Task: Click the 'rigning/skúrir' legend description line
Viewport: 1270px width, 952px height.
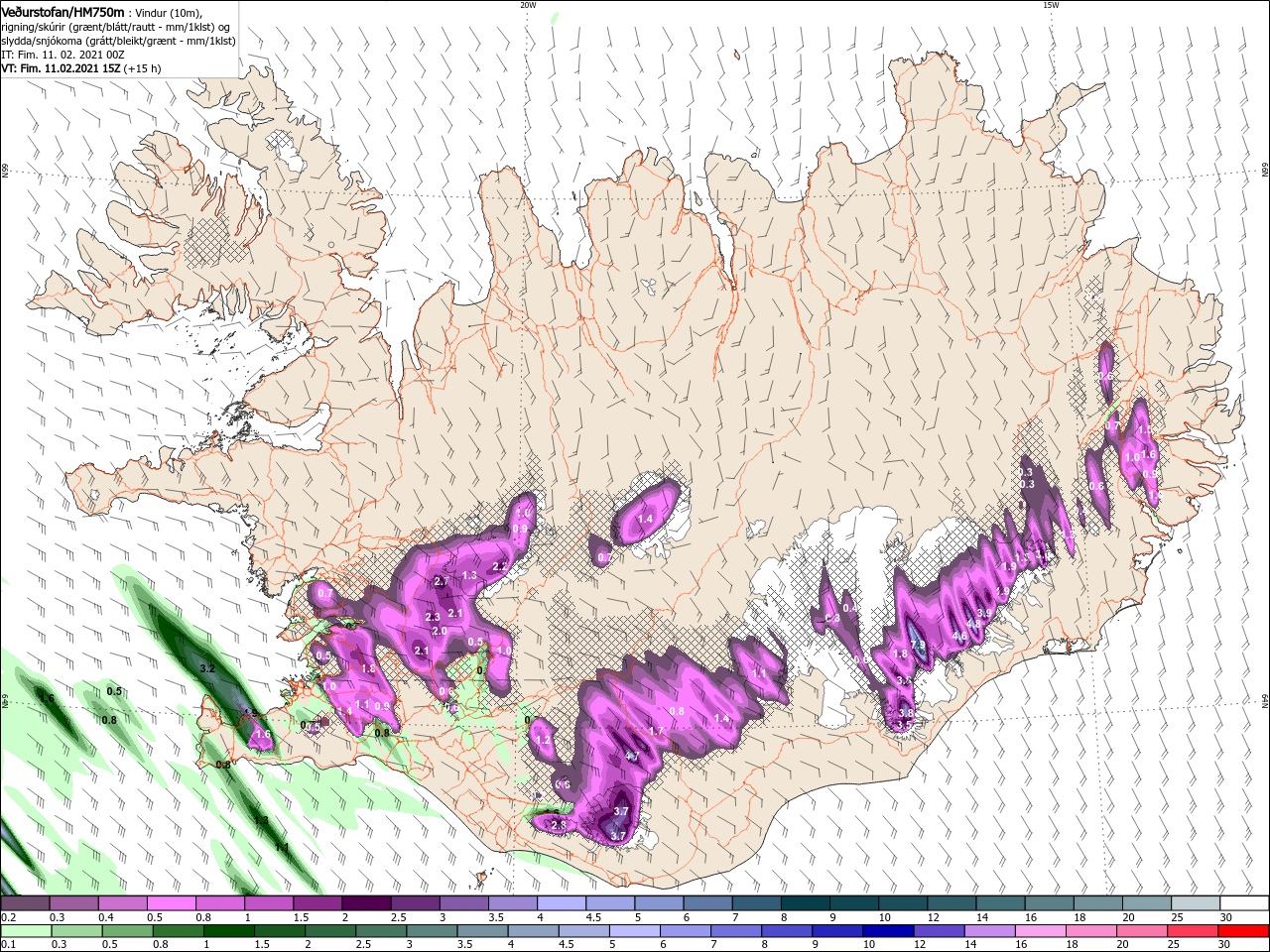Action: point(115,26)
